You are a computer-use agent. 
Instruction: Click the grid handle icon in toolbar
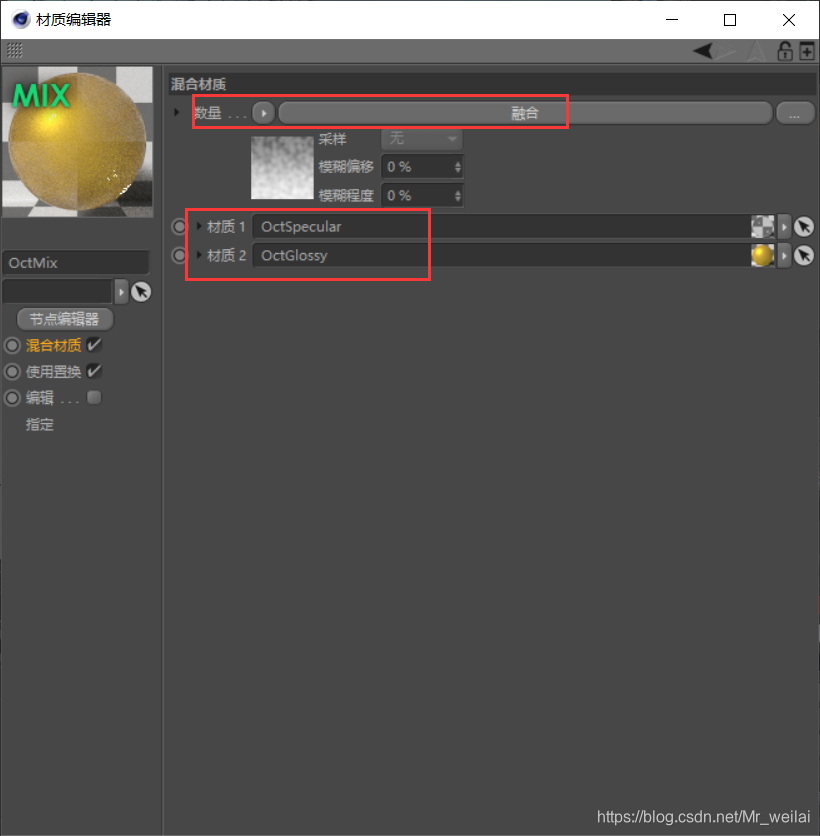(15, 51)
